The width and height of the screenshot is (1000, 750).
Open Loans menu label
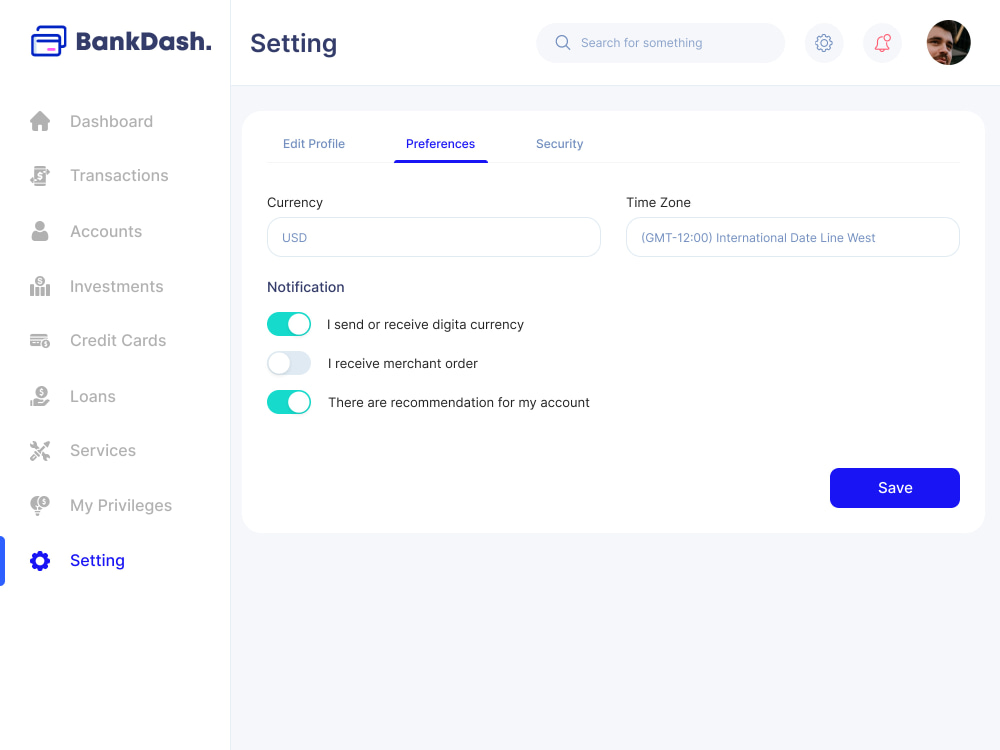(x=92, y=396)
